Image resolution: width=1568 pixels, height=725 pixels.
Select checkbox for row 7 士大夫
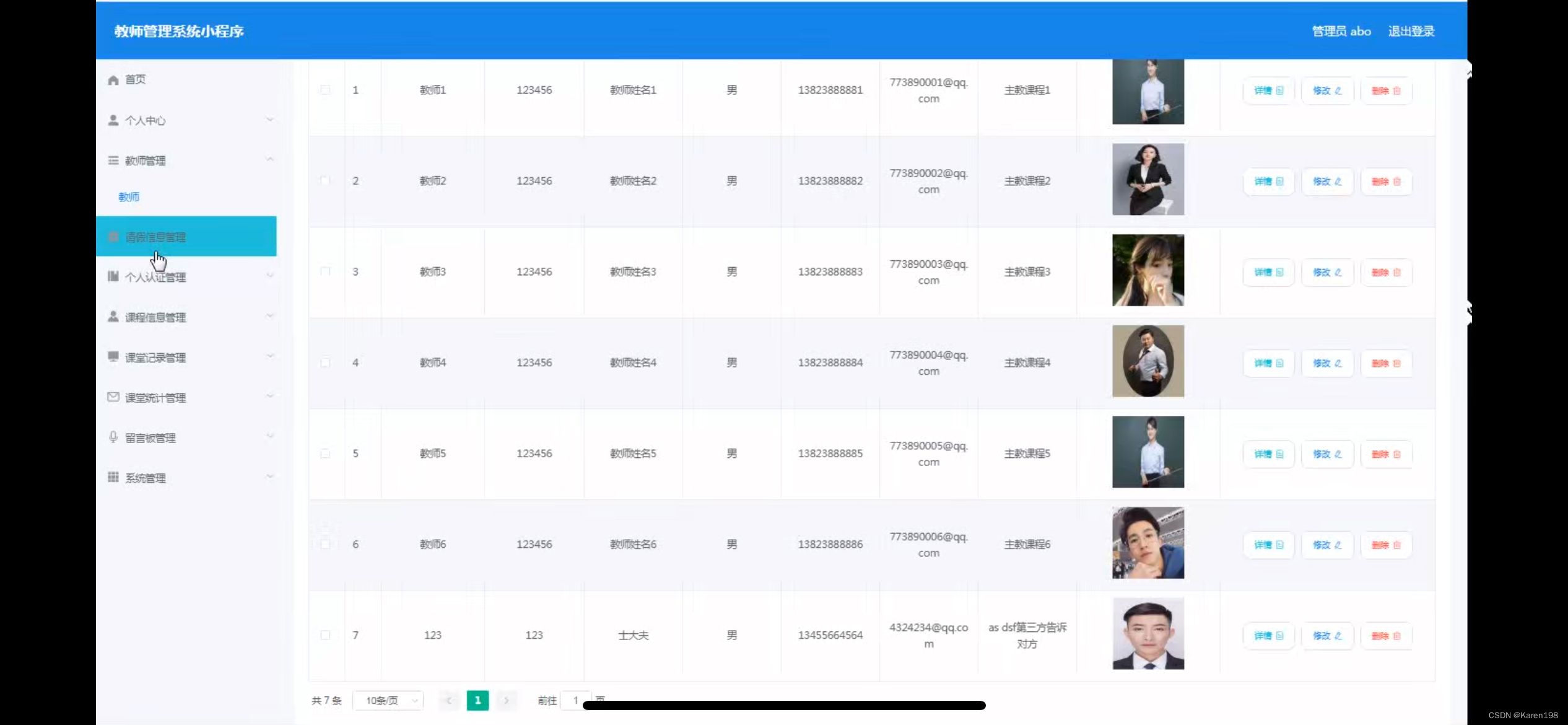tap(325, 635)
